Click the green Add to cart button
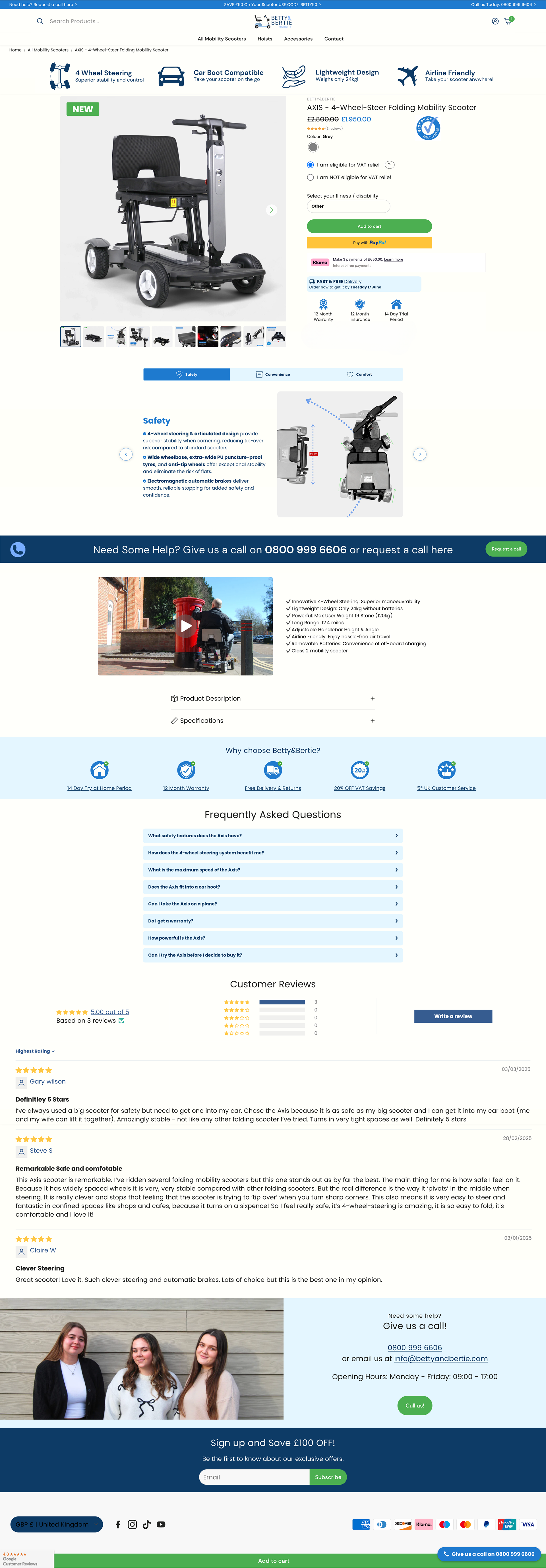Screen dimensions: 546x1568 click(x=369, y=226)
